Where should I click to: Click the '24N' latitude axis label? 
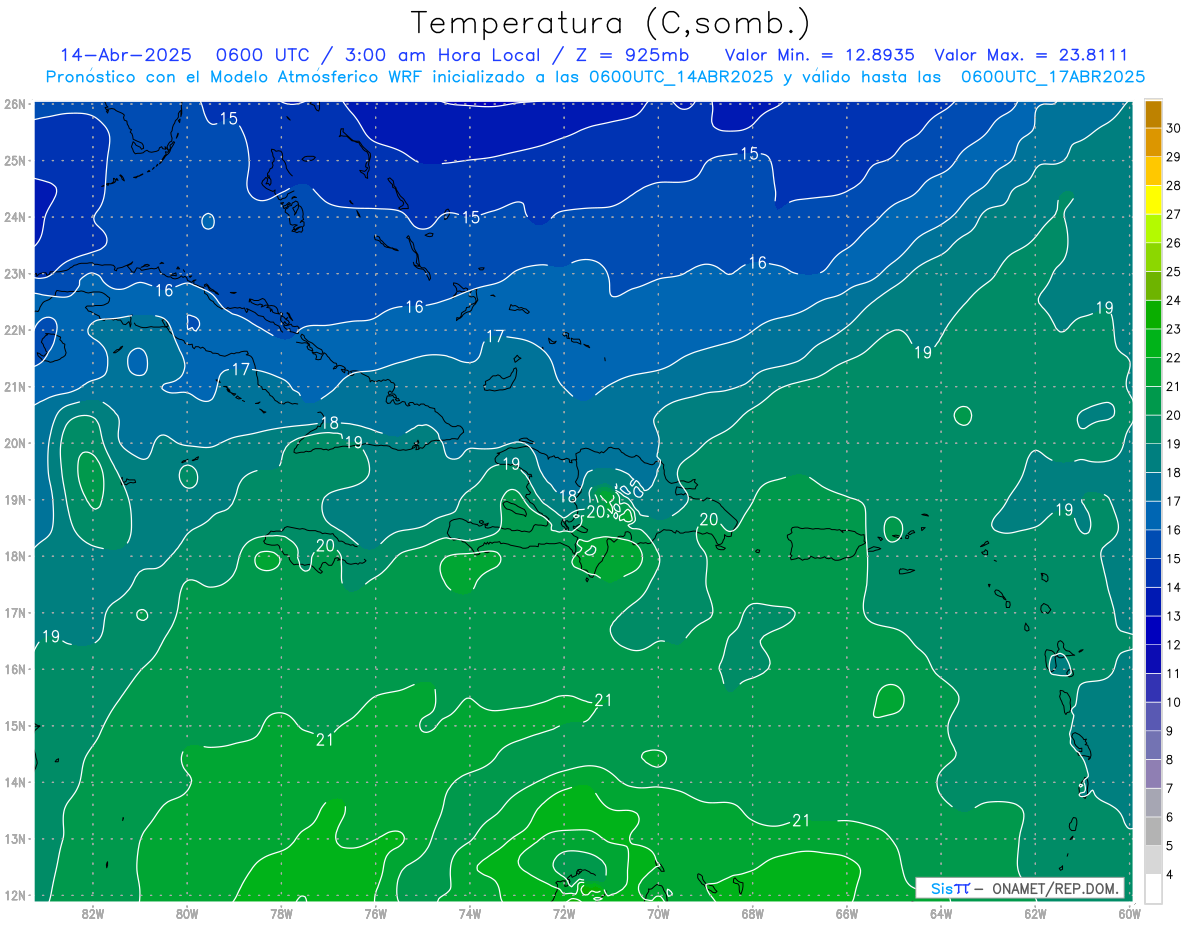[x=15, y=217]
